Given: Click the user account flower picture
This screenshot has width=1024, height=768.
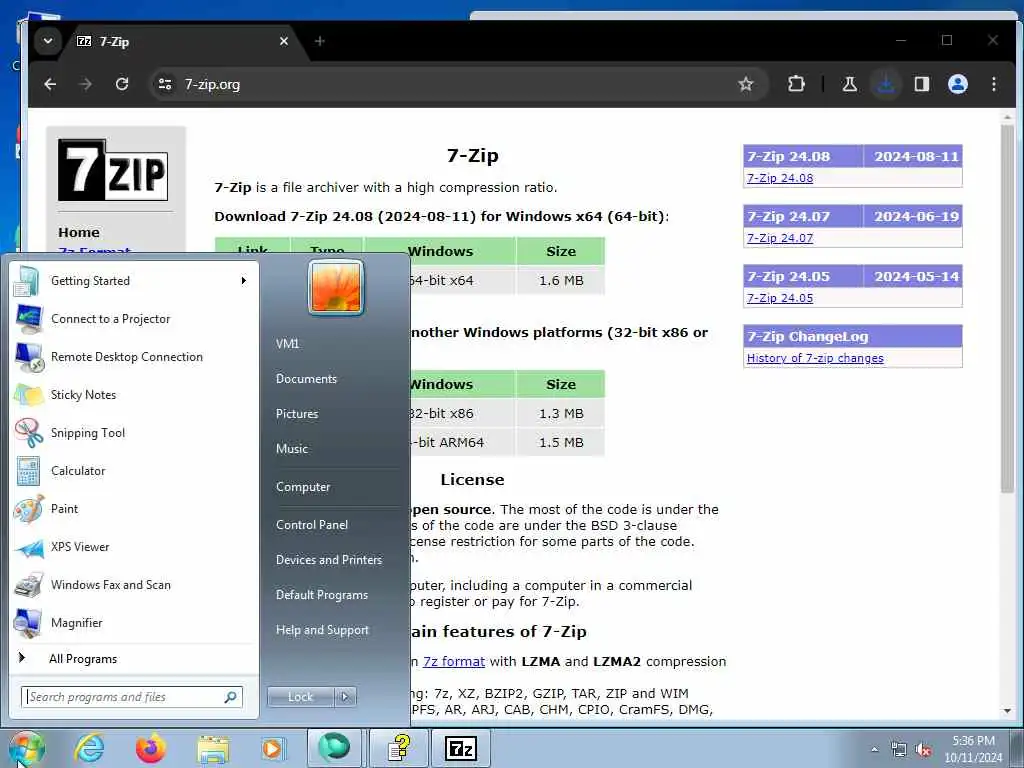Looking at the screenshot, I should [x=336, y=287].
